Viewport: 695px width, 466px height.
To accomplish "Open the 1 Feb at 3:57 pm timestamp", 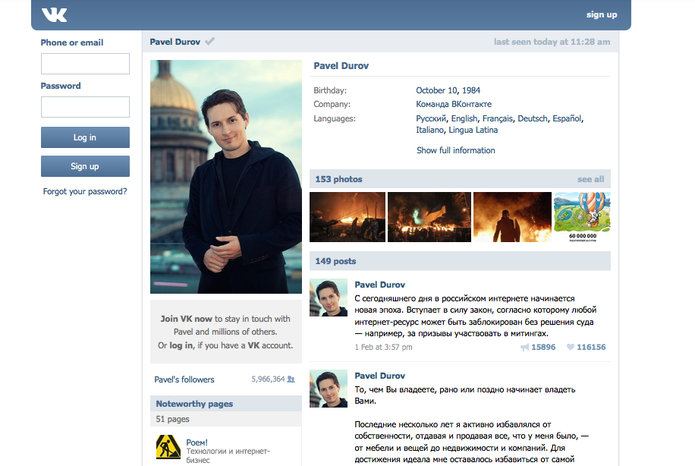I will coord(383,347).
